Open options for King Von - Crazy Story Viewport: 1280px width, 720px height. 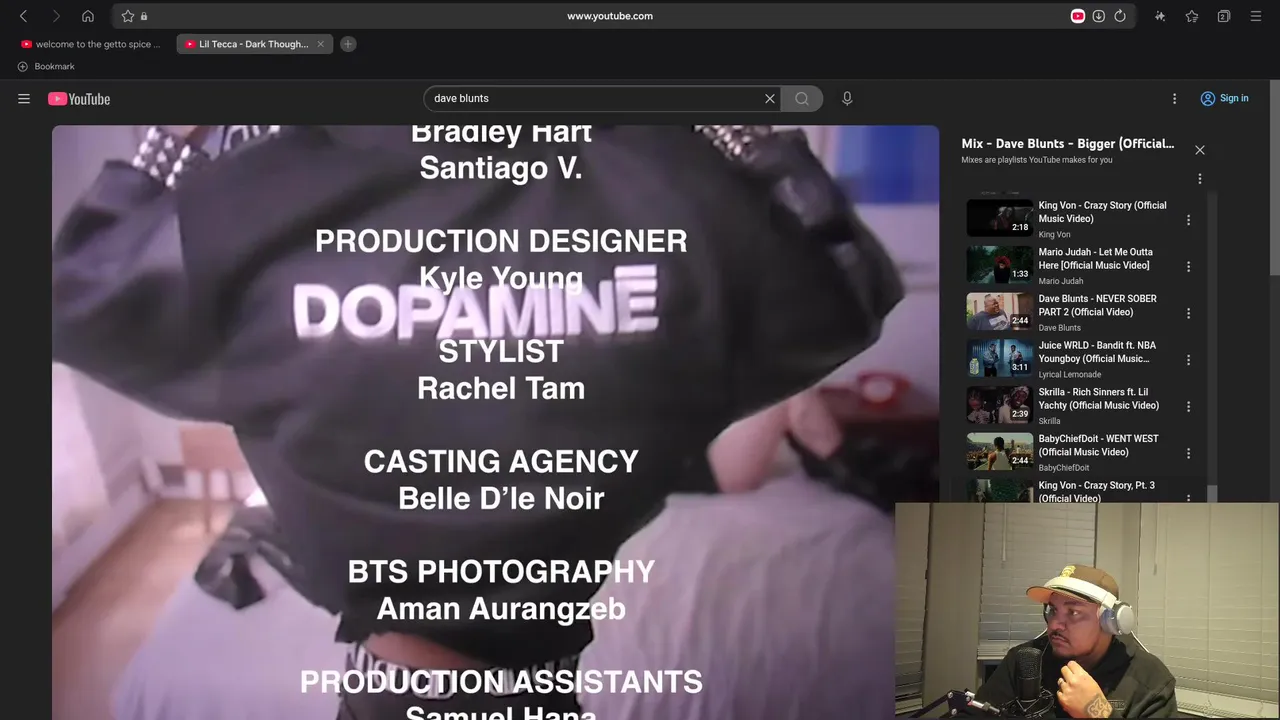click(1188, 220)
